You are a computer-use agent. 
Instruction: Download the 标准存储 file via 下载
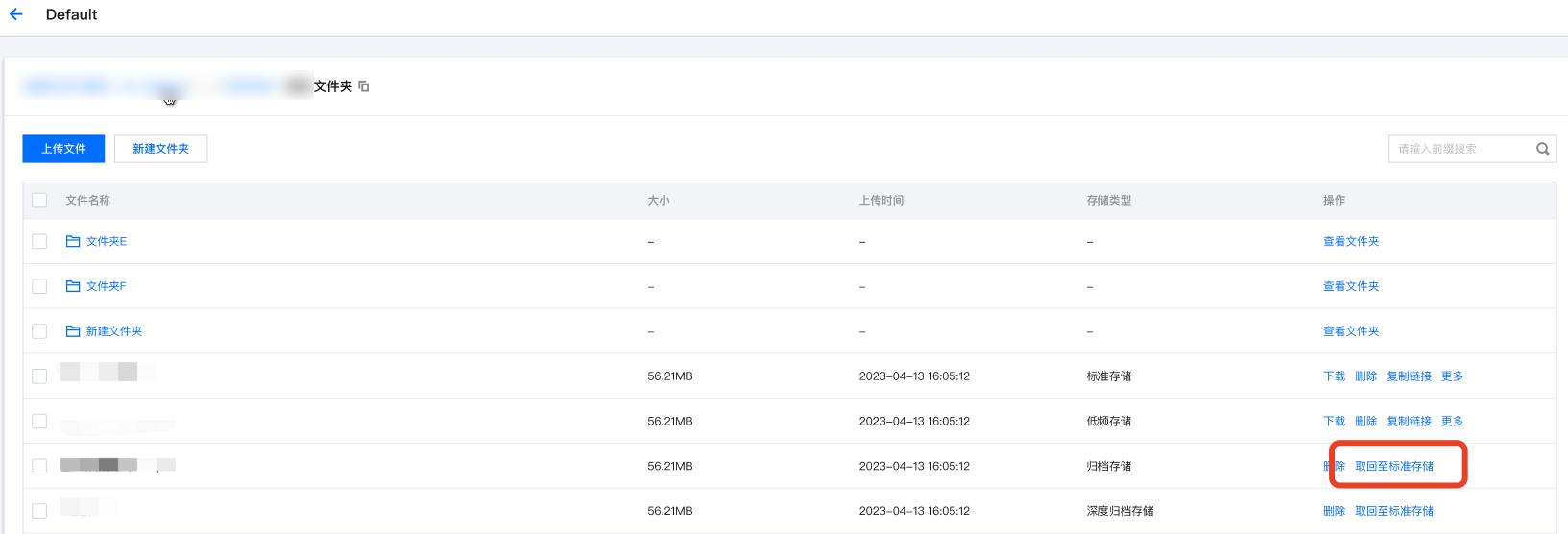point(1334,376)
